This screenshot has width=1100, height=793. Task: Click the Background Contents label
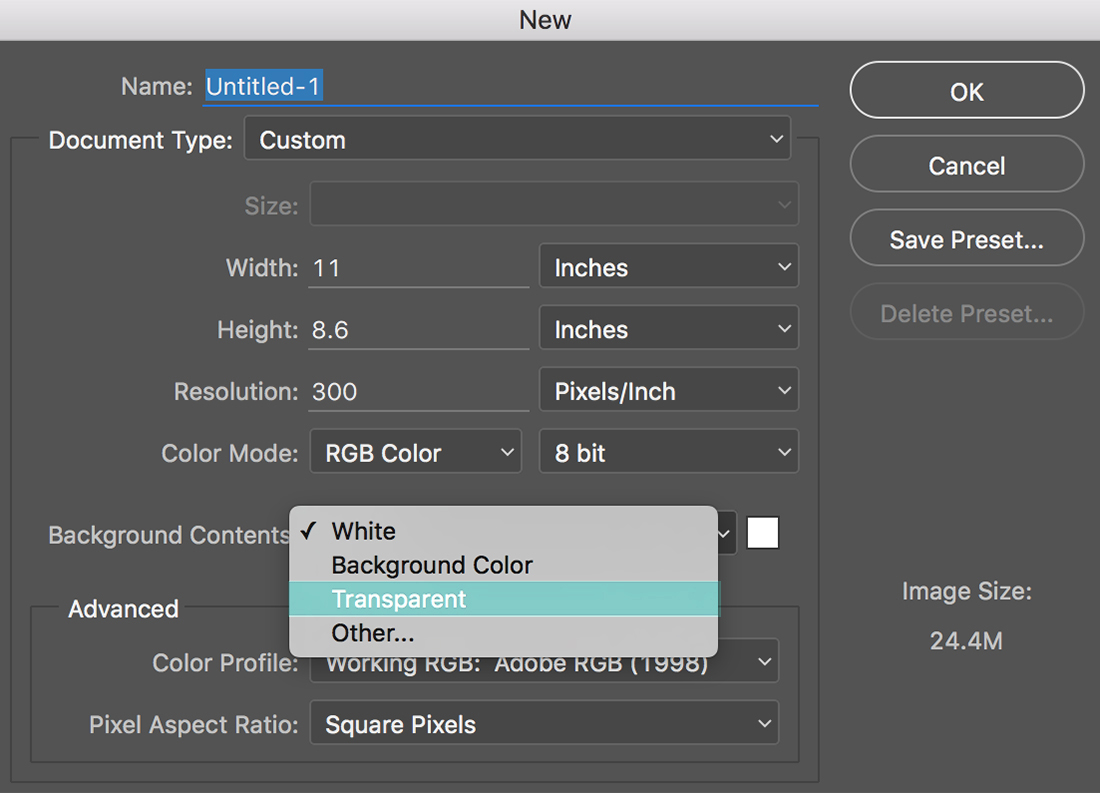click(x=168, y=535)
